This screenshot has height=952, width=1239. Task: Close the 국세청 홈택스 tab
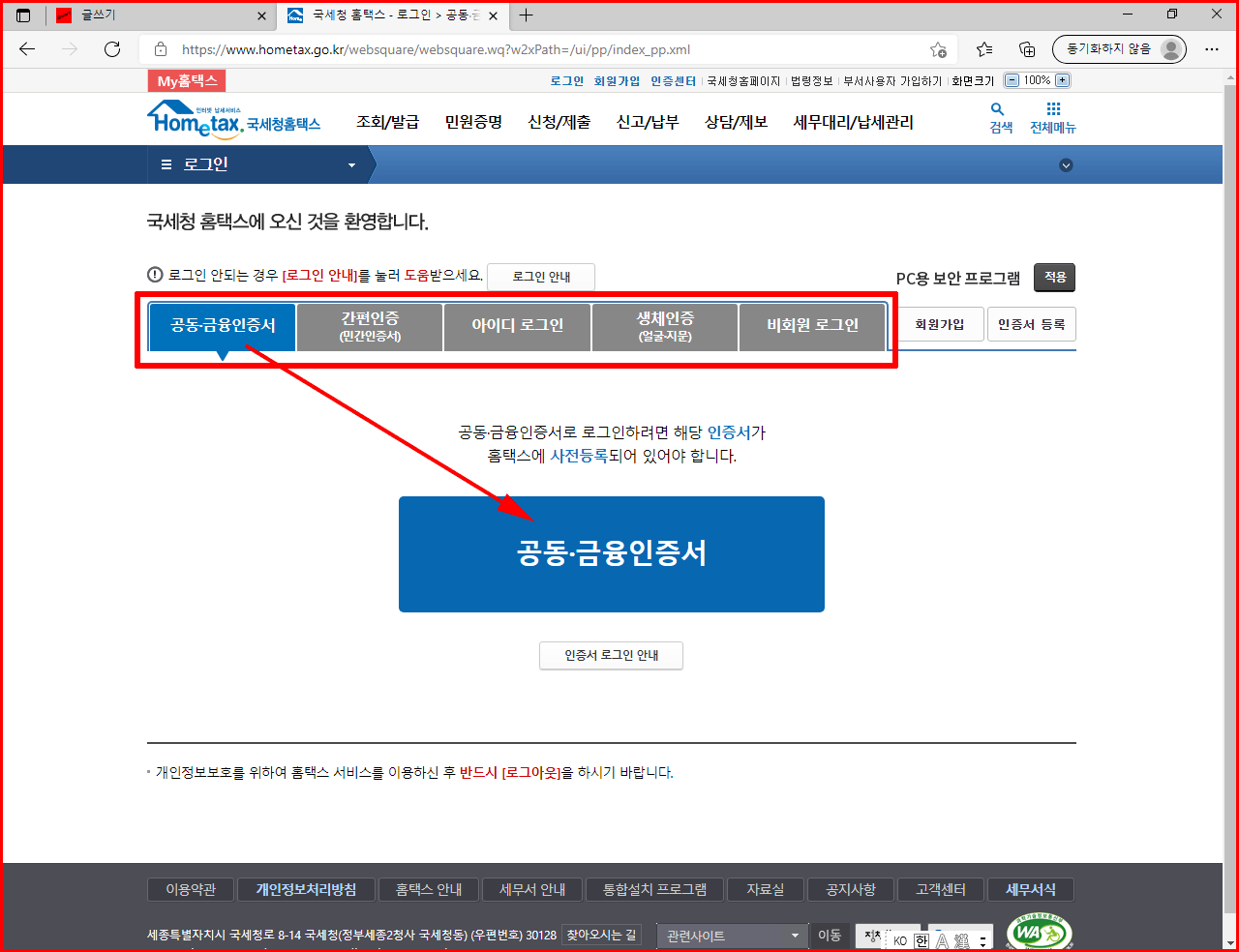[x=493, y=15]
